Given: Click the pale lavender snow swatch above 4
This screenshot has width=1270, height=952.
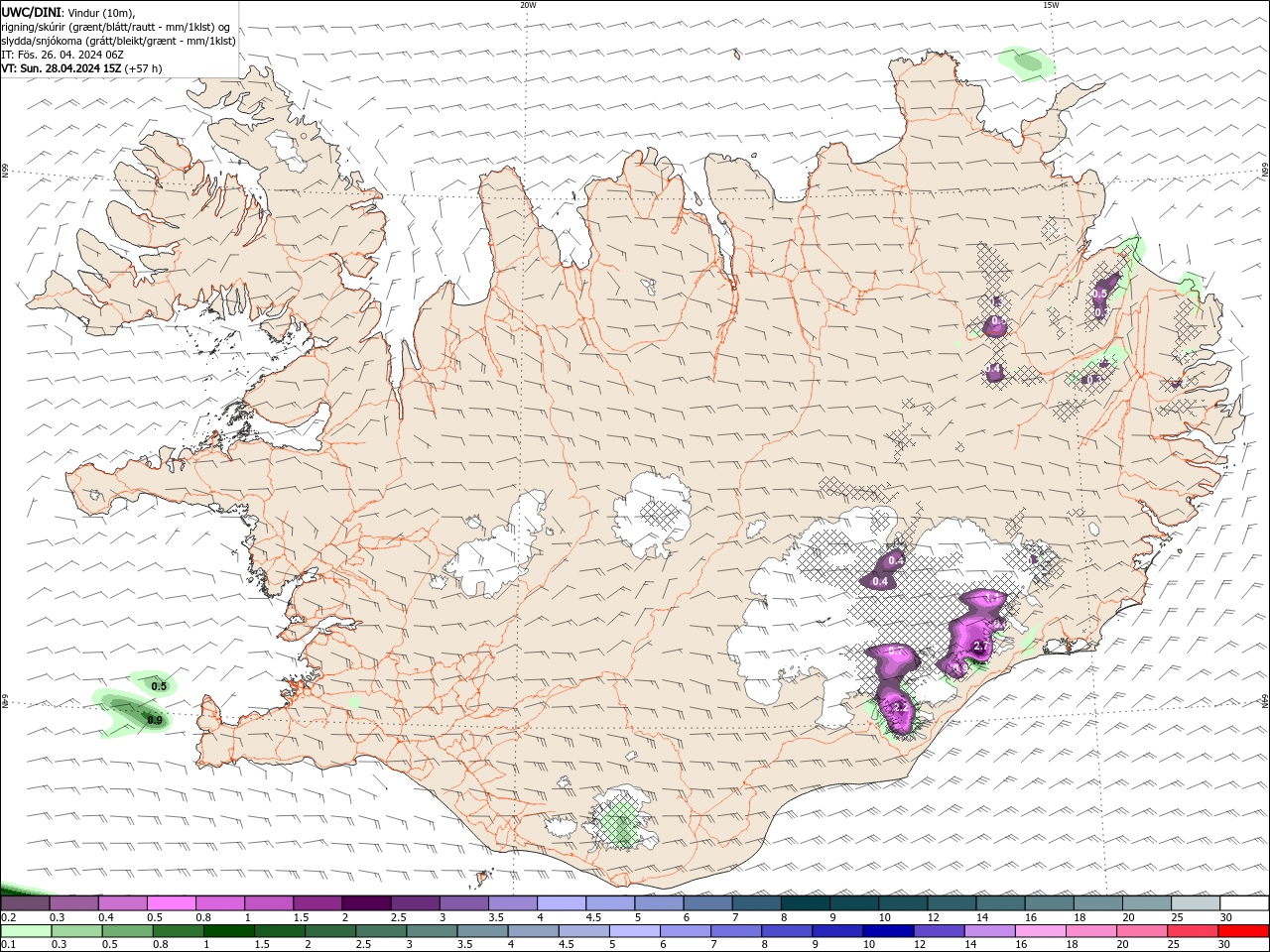Looking at the screenshot, I should 560,903.
